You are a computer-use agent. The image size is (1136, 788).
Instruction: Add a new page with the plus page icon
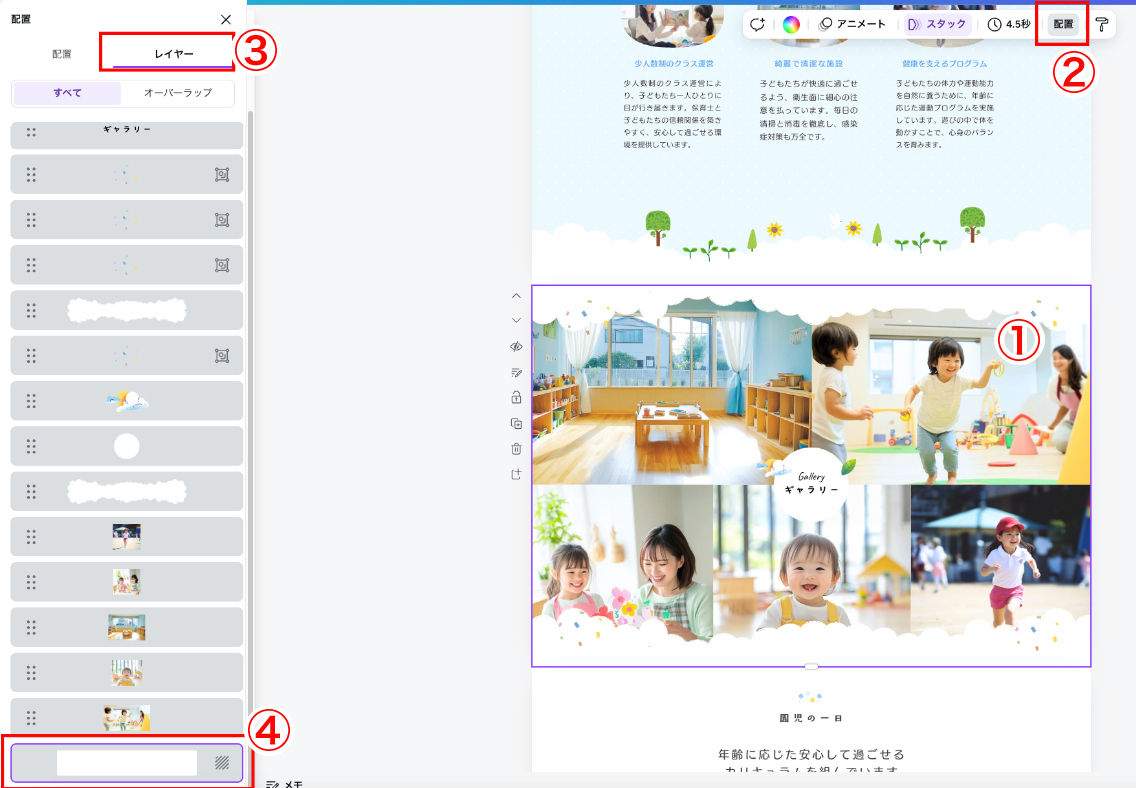click(x=516, y=474)
